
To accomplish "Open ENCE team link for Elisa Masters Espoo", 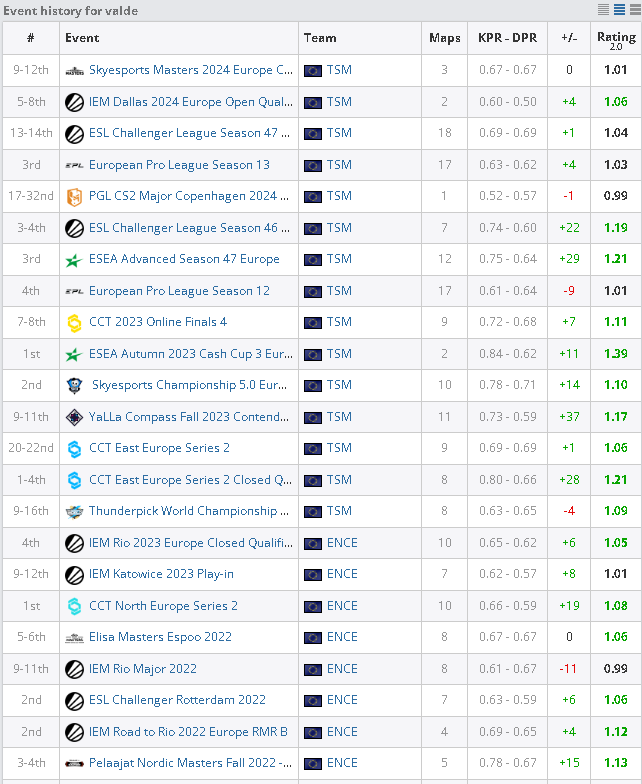I will tap(342, 637).
